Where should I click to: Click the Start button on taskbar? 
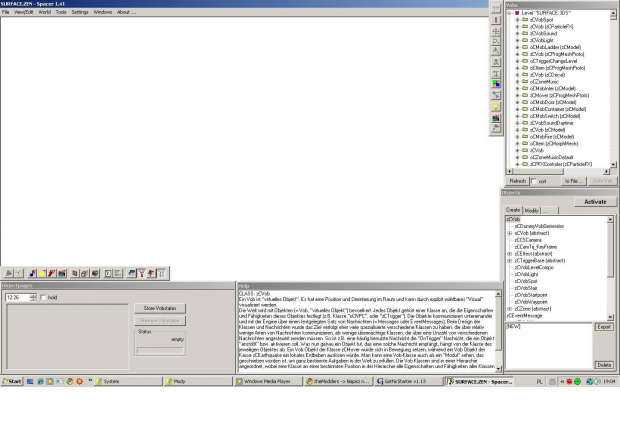point(12,381)
